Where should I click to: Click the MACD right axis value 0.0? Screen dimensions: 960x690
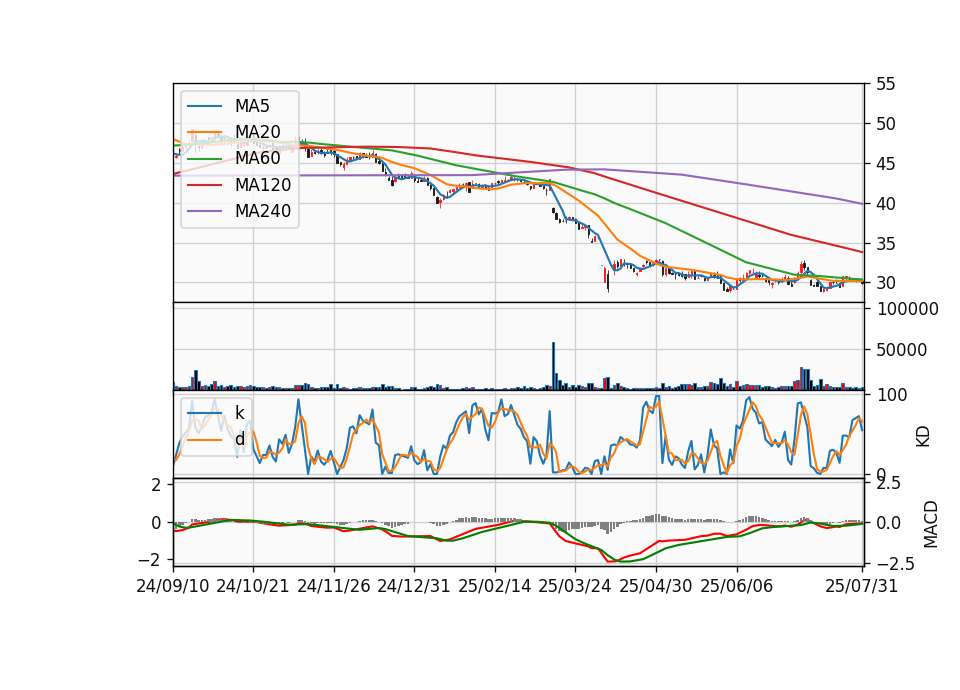[x=888, y=523]
